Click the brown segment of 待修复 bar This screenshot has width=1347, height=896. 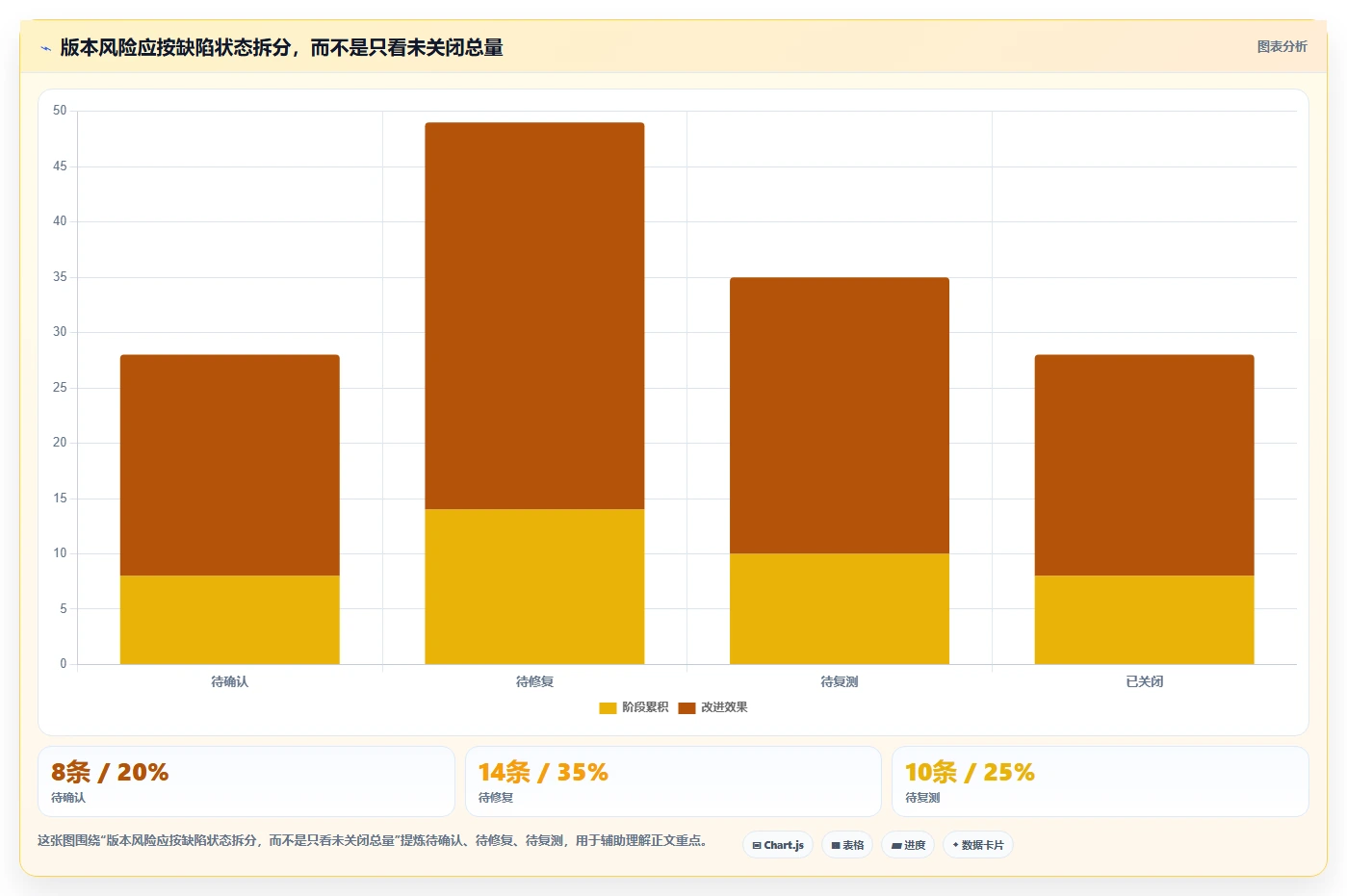[x=534, y=316]
